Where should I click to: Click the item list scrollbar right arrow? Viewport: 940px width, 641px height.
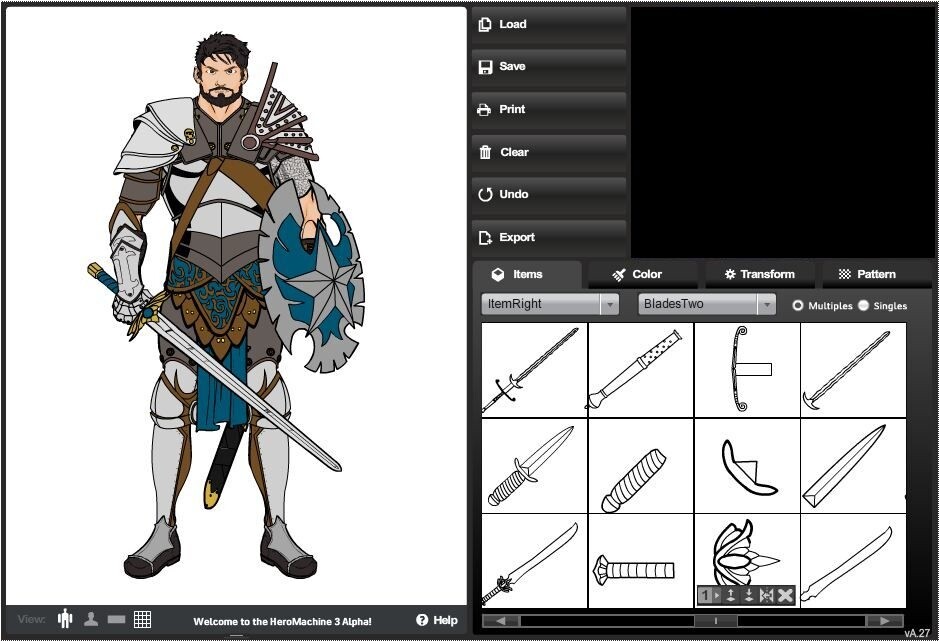pyautogui.click(x=884, y=621)
